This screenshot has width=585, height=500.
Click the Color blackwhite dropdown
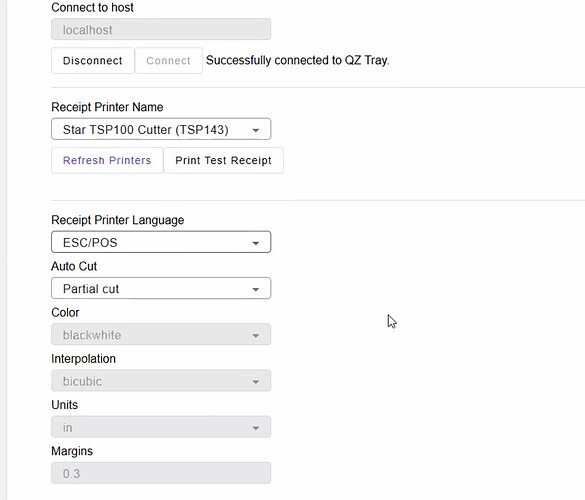(x=161, y=335)
